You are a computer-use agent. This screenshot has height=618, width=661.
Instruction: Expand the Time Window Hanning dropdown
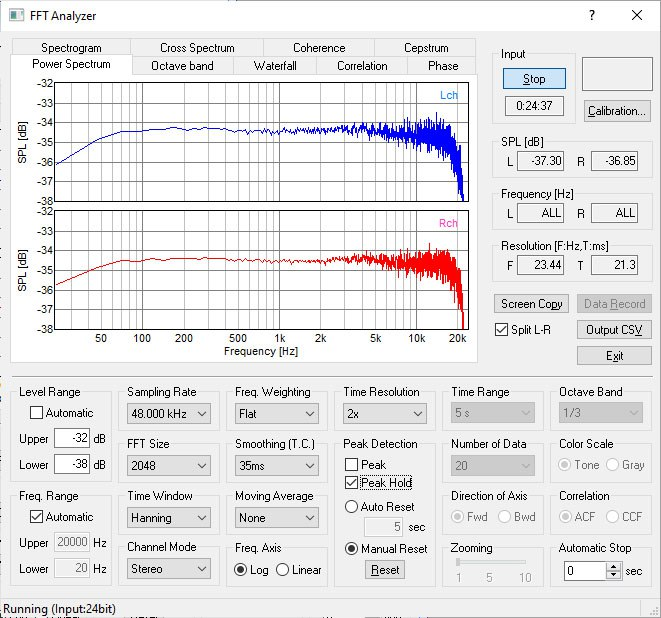coord(169,518)
